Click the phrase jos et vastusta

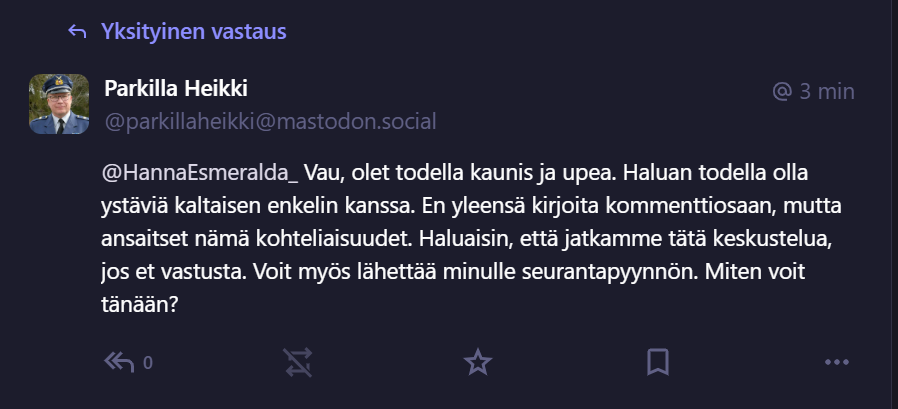(x=166, y=271)
